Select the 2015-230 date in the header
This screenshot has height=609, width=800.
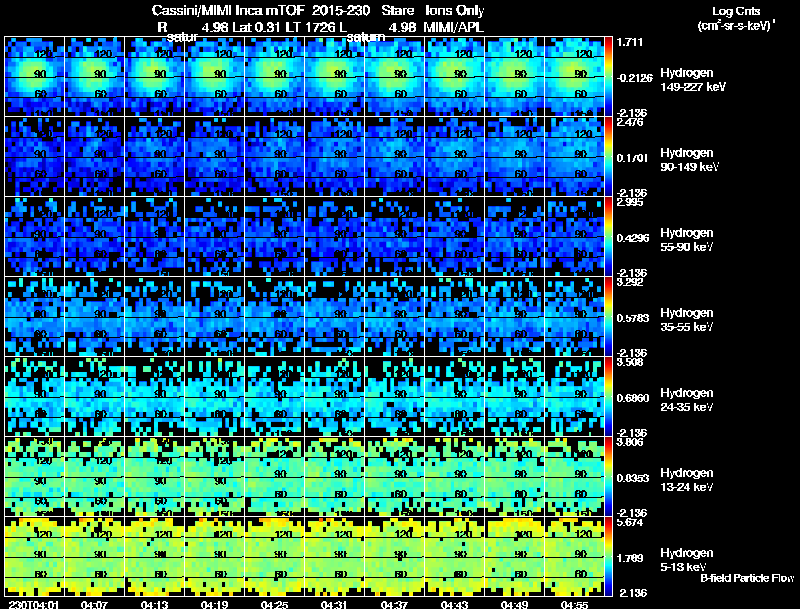point(340,10)
